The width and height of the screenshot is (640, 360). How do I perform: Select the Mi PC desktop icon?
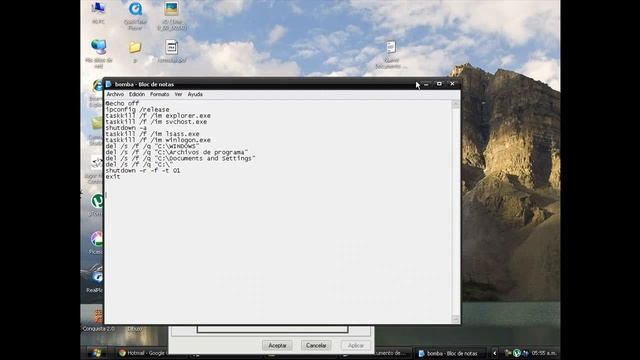98,13
